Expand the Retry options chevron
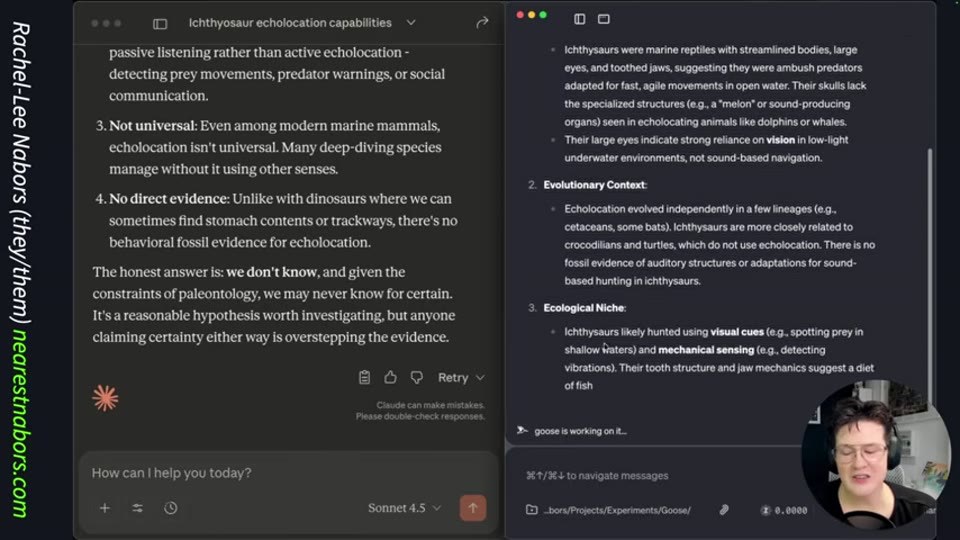This screenshot has height=540, width=960. [481, 378]
